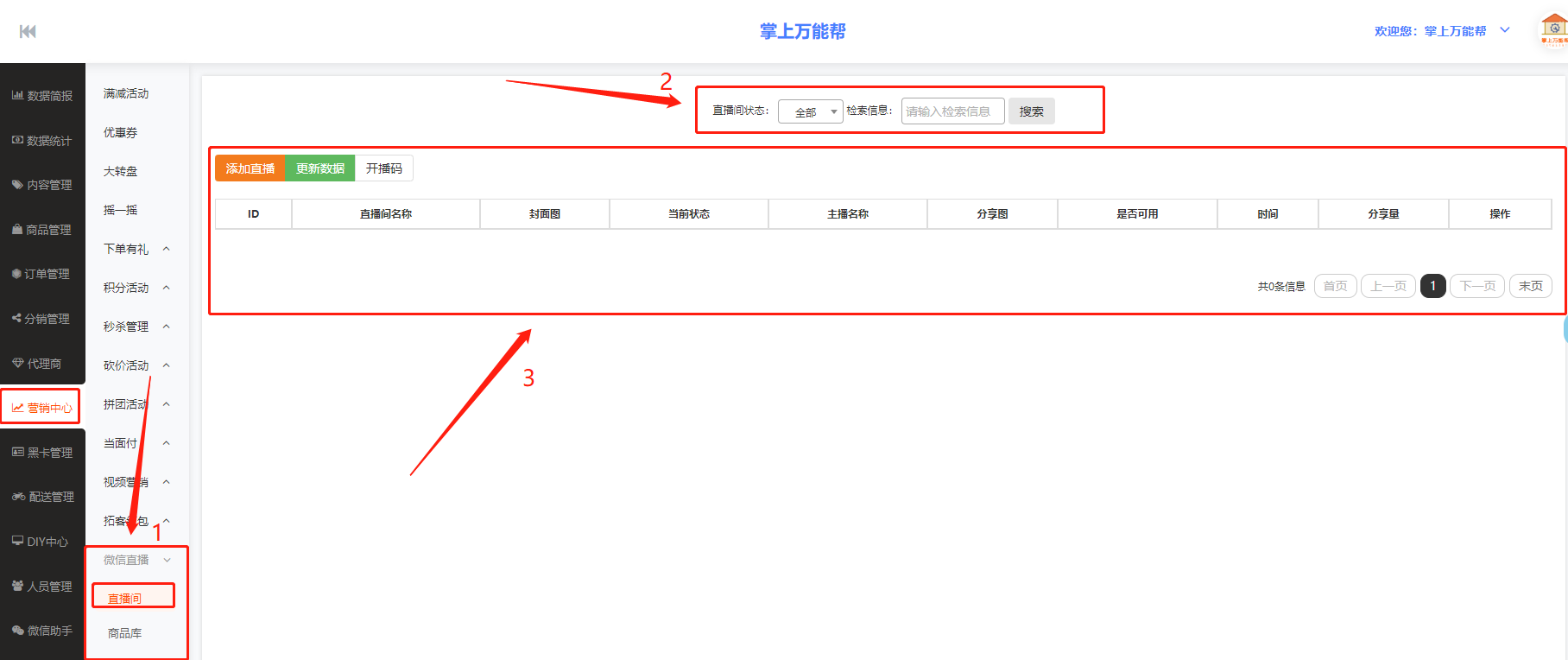1568x660 pixels.
Task: Open 商品管理 in the left sidebar
Action: (42, 230)
